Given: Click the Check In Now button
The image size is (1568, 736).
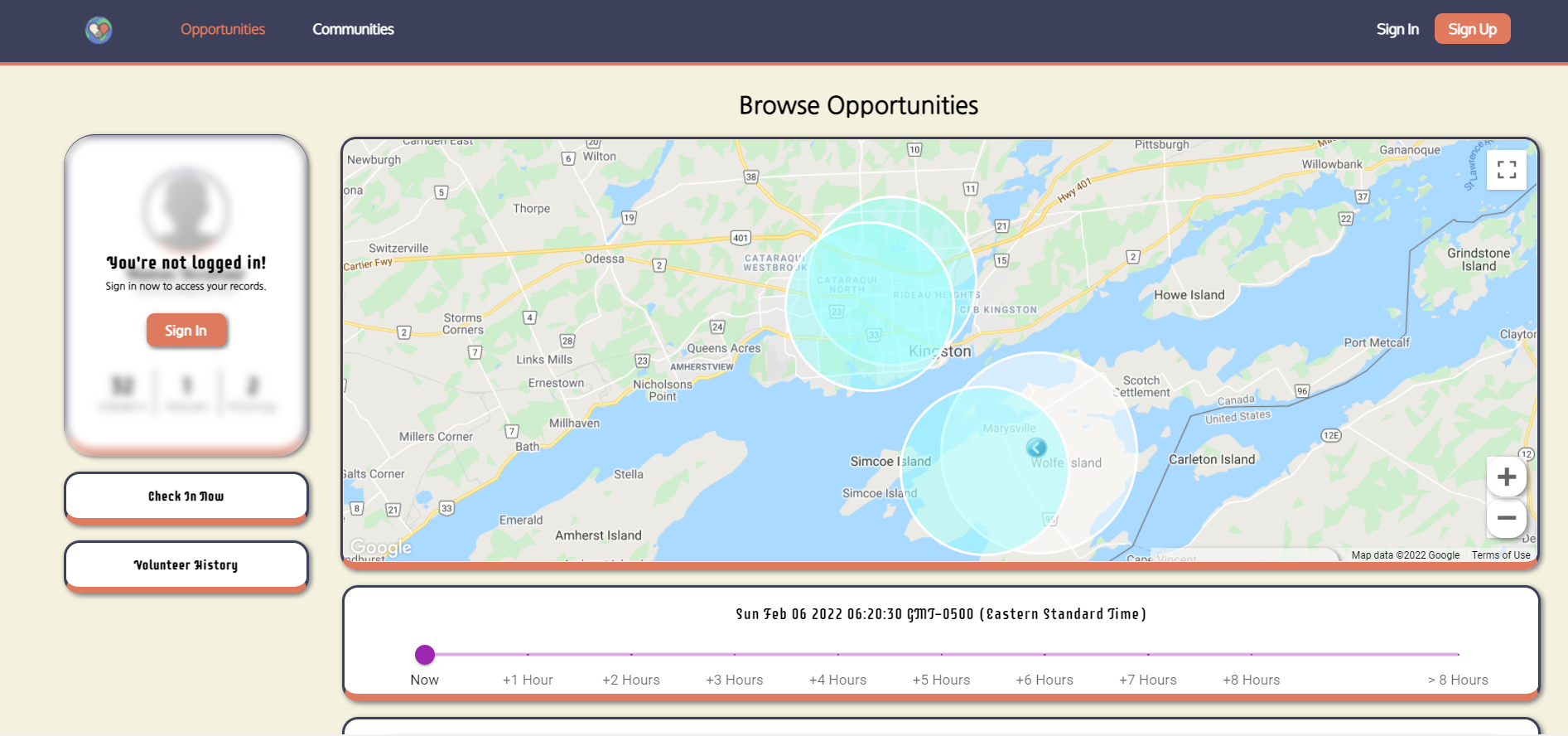Looking at the screenshot, I should [x=186, y=496].
